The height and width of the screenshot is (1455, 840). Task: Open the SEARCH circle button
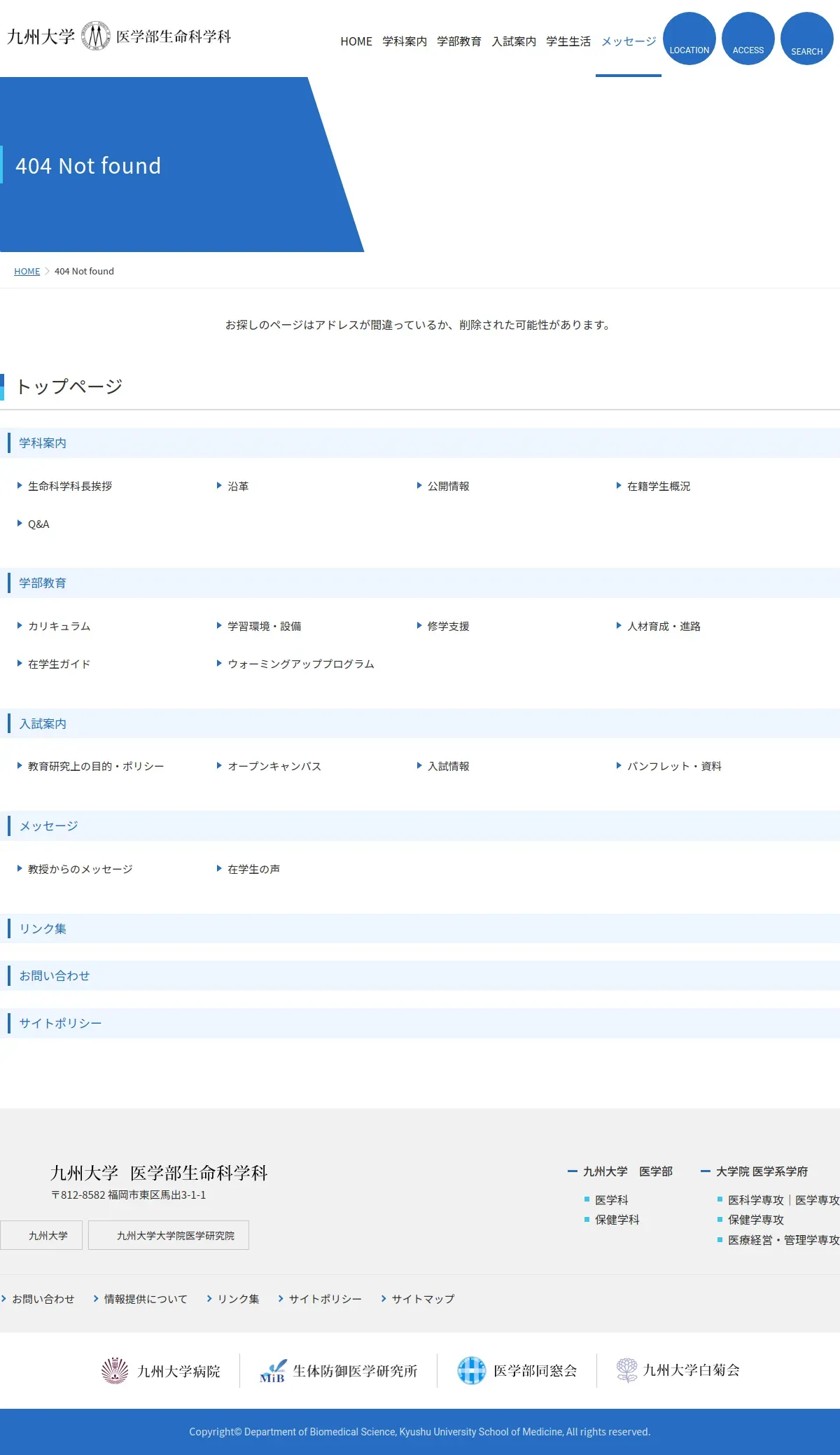pyautogui.click(x=807, y=39)
